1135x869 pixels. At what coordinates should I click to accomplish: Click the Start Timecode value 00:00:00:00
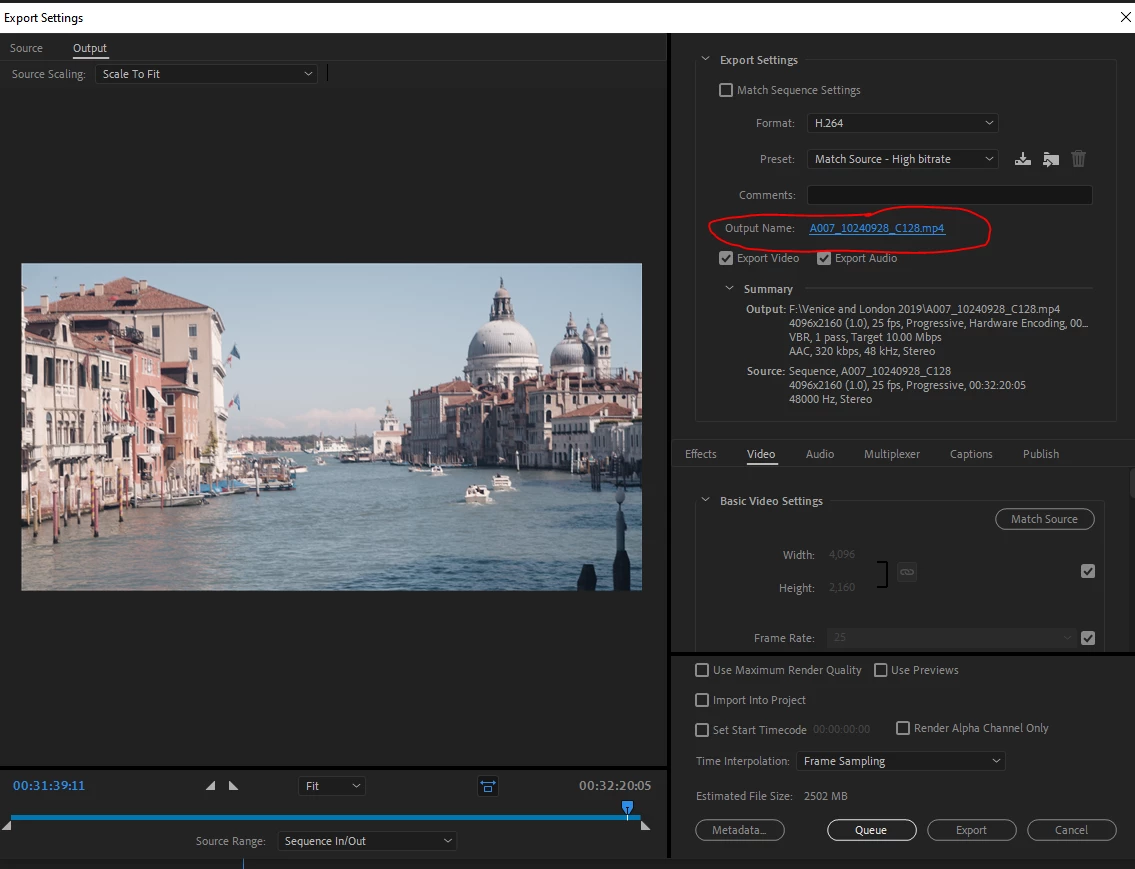pos(841,729)
